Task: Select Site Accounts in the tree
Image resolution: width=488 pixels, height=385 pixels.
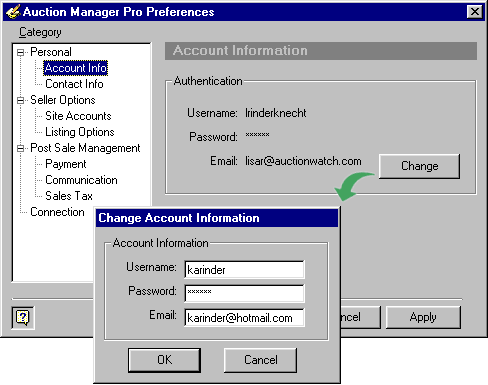Action: [x=78, y=116]
